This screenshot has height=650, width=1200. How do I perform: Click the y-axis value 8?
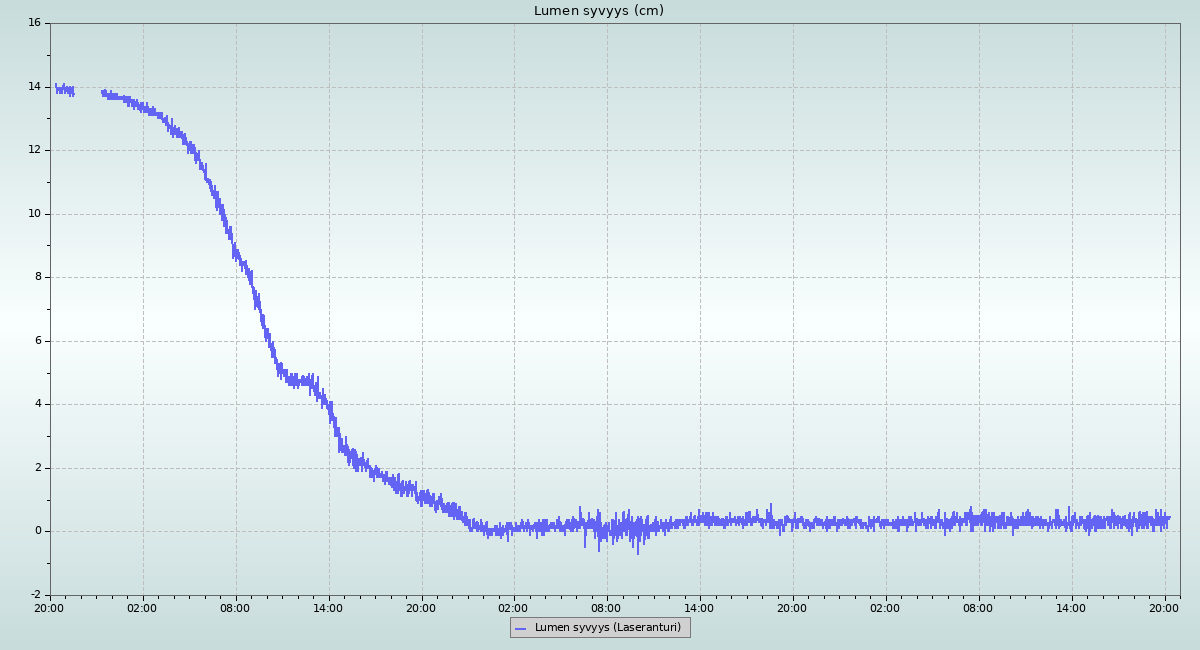pos(37,277)
